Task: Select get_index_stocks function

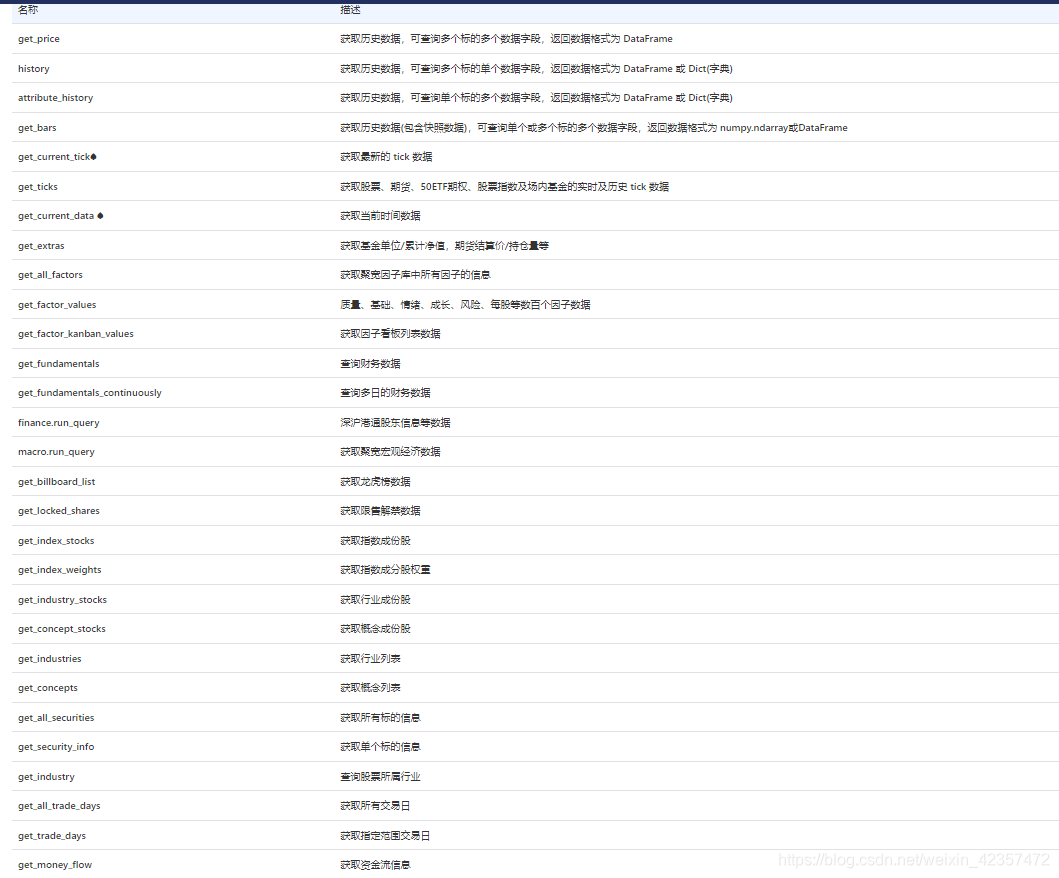Action: [x=56, y=541]
